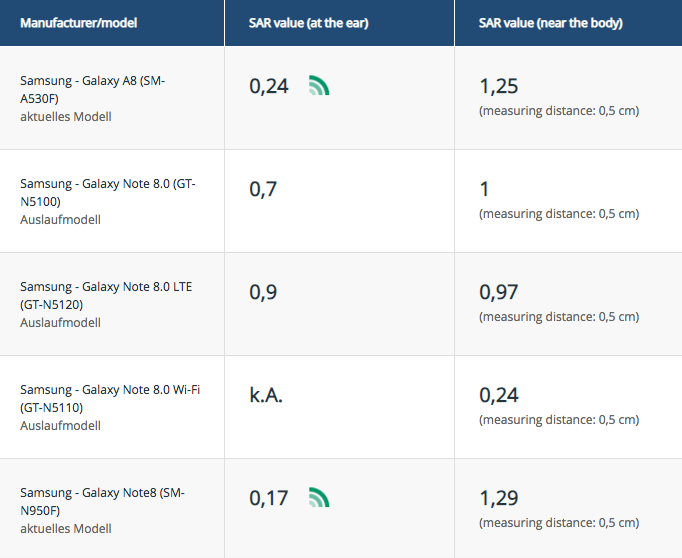Click the SAR value (near the body) header
Viewport: 682px width, 558px height.
pyautogui.click(x=551, y=23)
